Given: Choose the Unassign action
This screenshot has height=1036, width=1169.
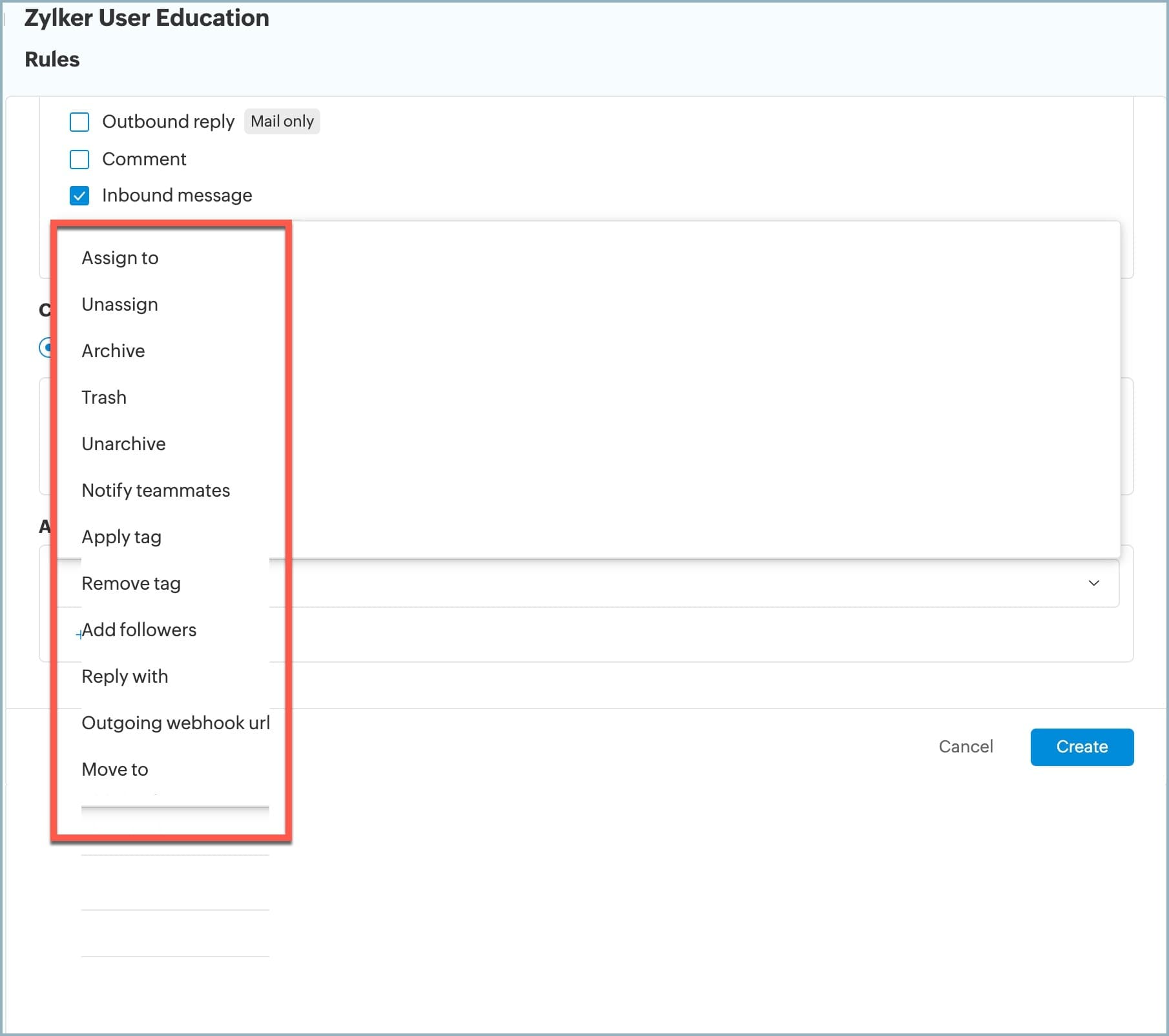Looking at the screenshot, I should click(119, 304).
